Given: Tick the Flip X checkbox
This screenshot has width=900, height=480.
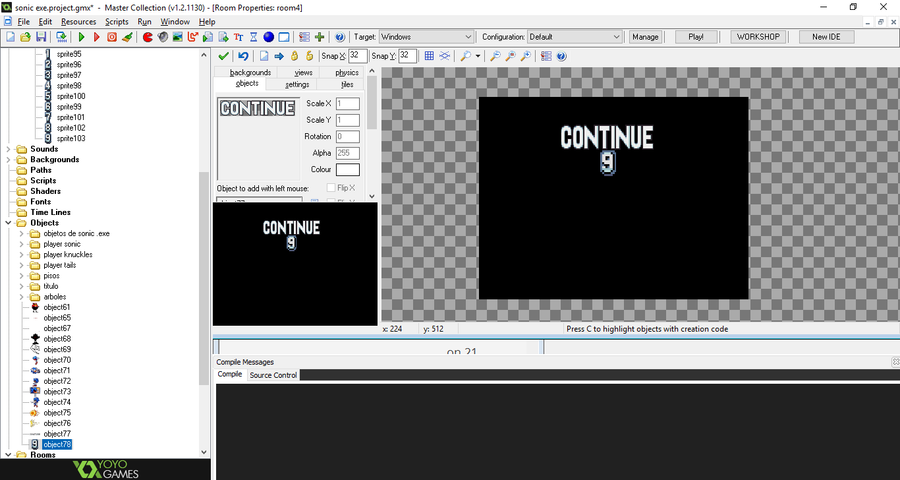Looking at the screenshot, I should pyautogui.click(x=331, y=188).
